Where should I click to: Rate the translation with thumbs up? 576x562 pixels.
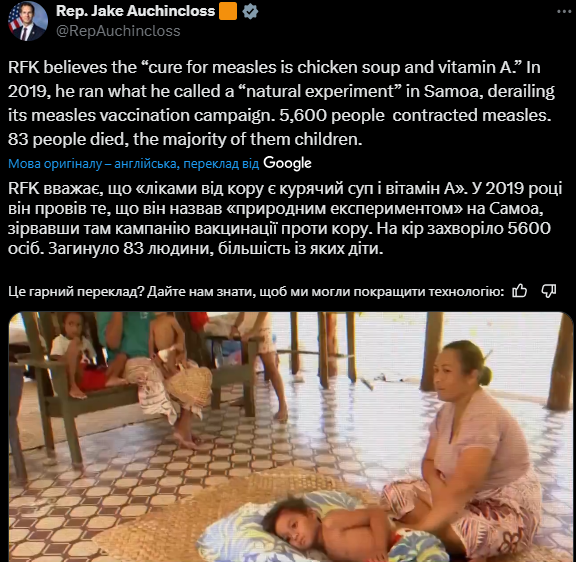[520, 291]
